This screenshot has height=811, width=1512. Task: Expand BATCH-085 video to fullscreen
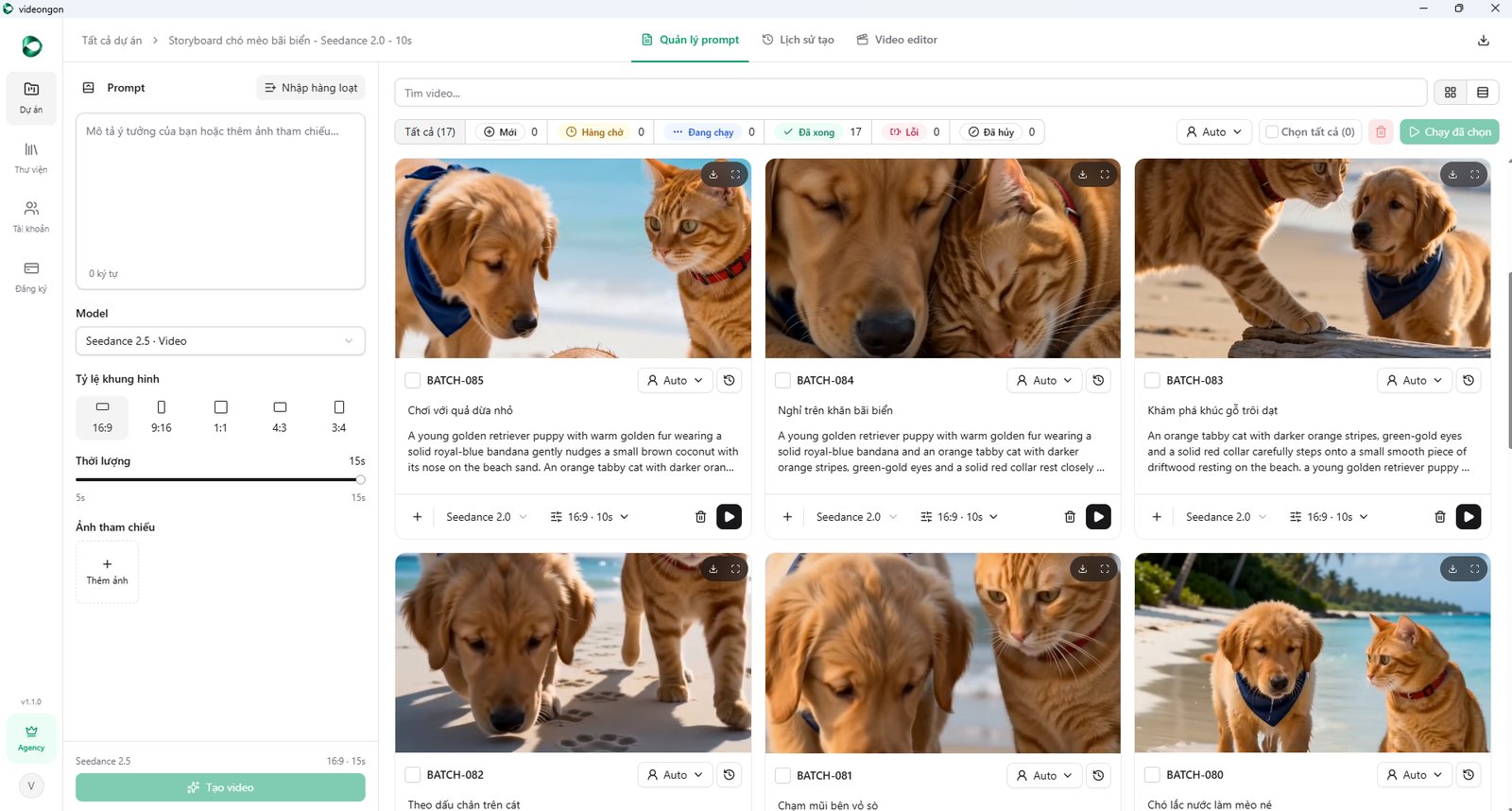pyautogui.click(x=735, y=175)
